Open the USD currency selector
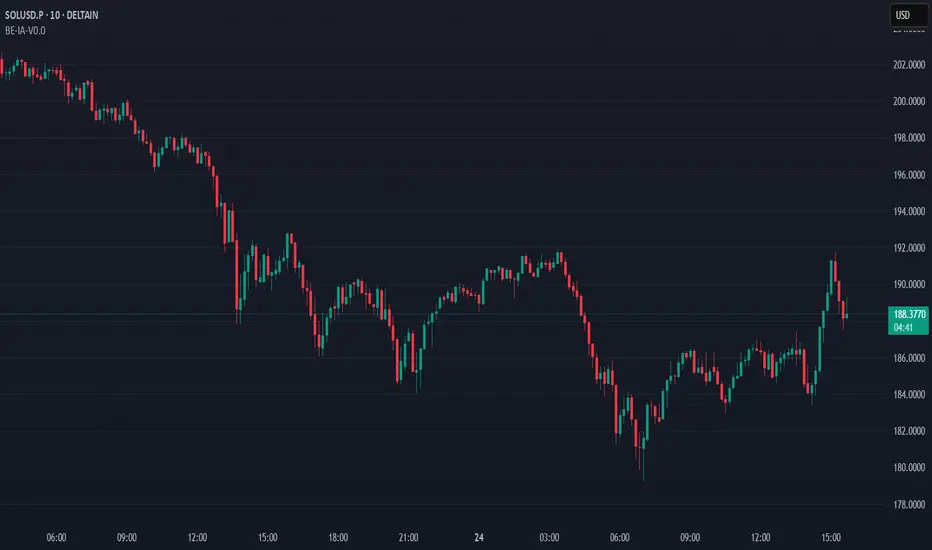Screen dimensions: 932x550 [905, 16]
